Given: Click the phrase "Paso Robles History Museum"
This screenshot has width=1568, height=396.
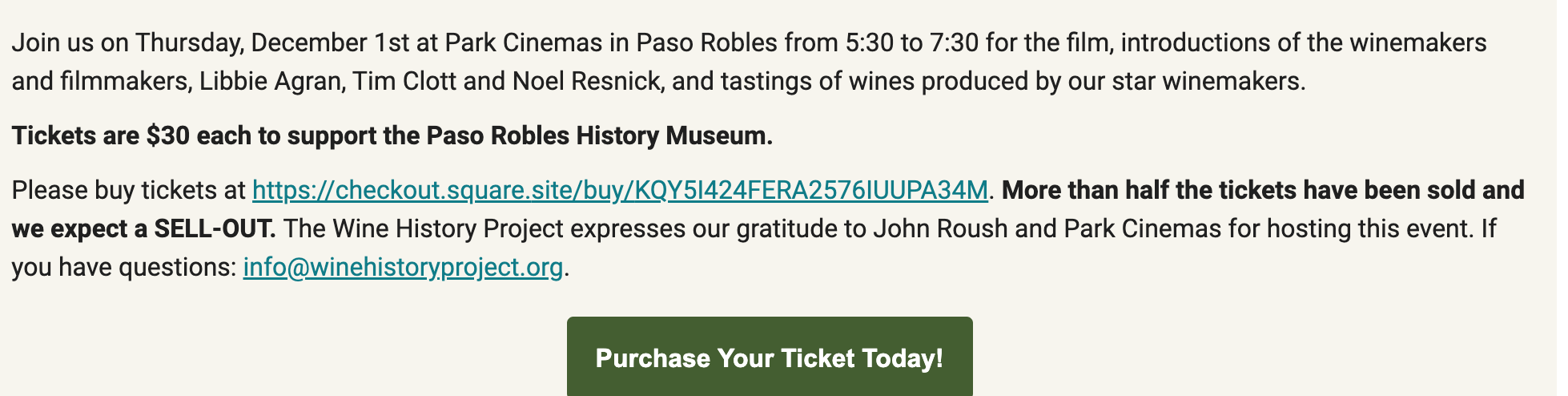Looking at the screenshot, I should point(599,135).
